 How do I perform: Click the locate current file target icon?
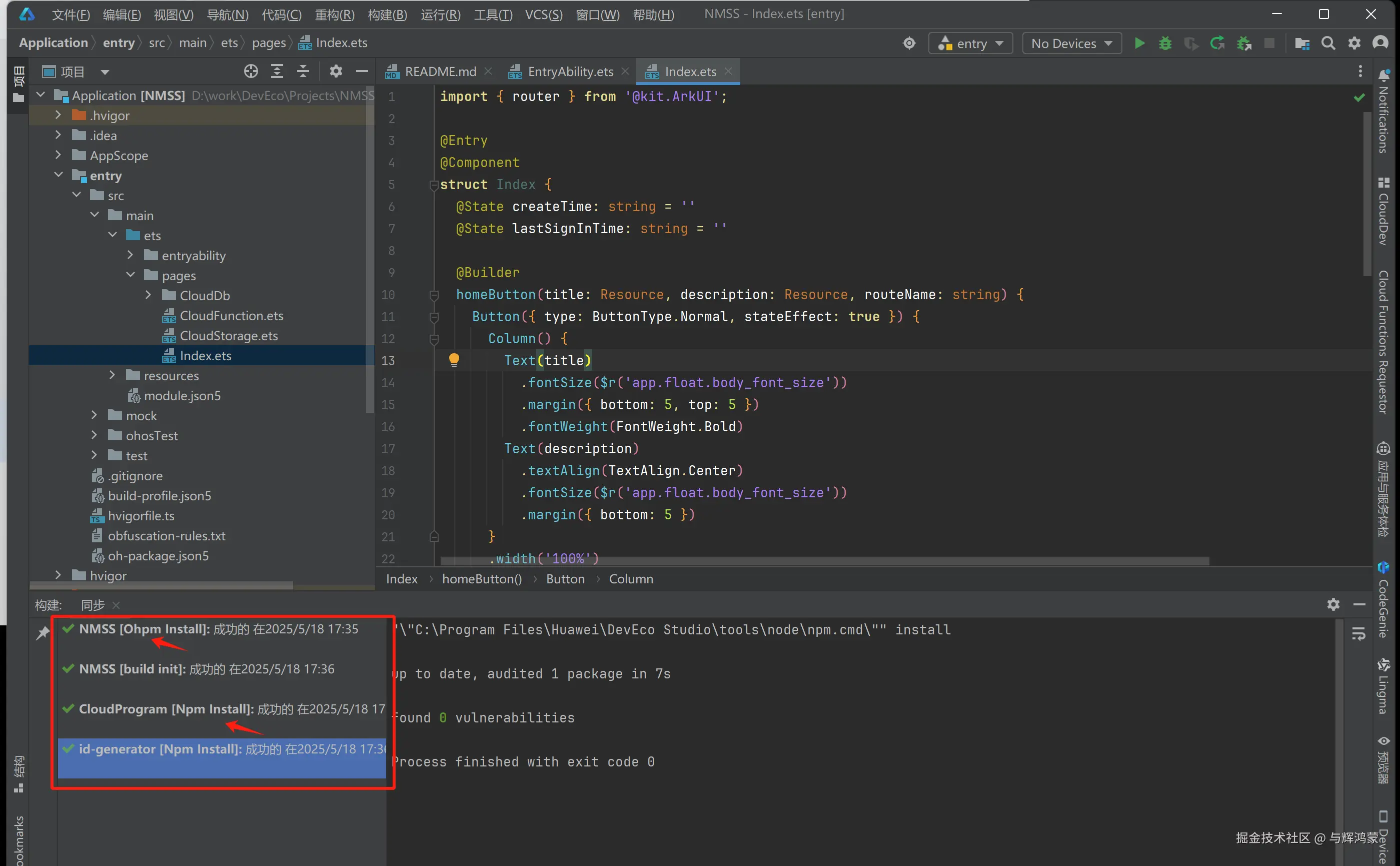[251, 72]
